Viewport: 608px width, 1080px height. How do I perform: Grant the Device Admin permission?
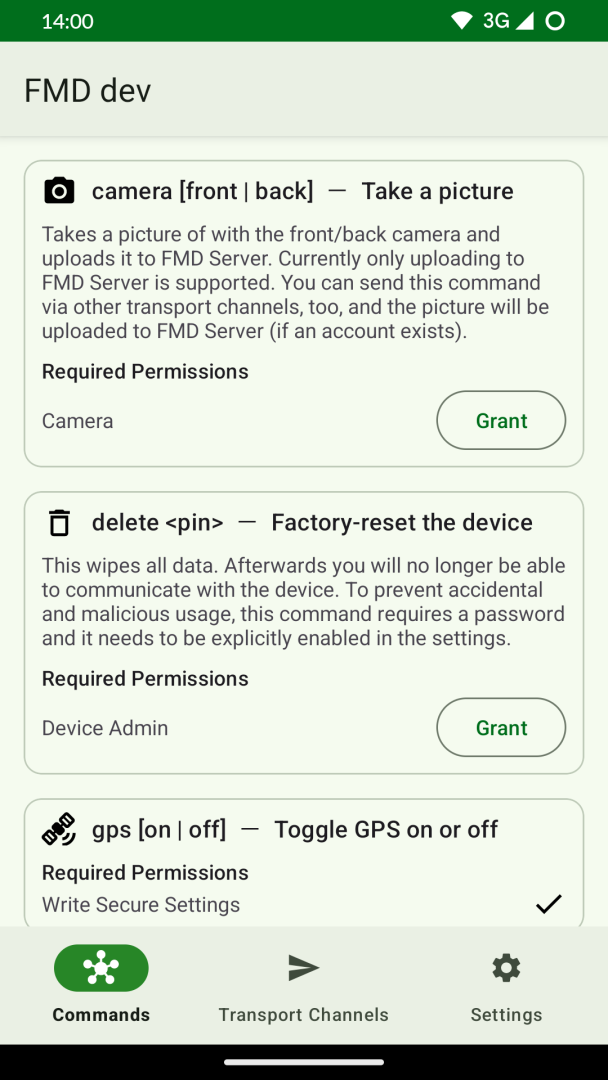(x=501, y=728)
